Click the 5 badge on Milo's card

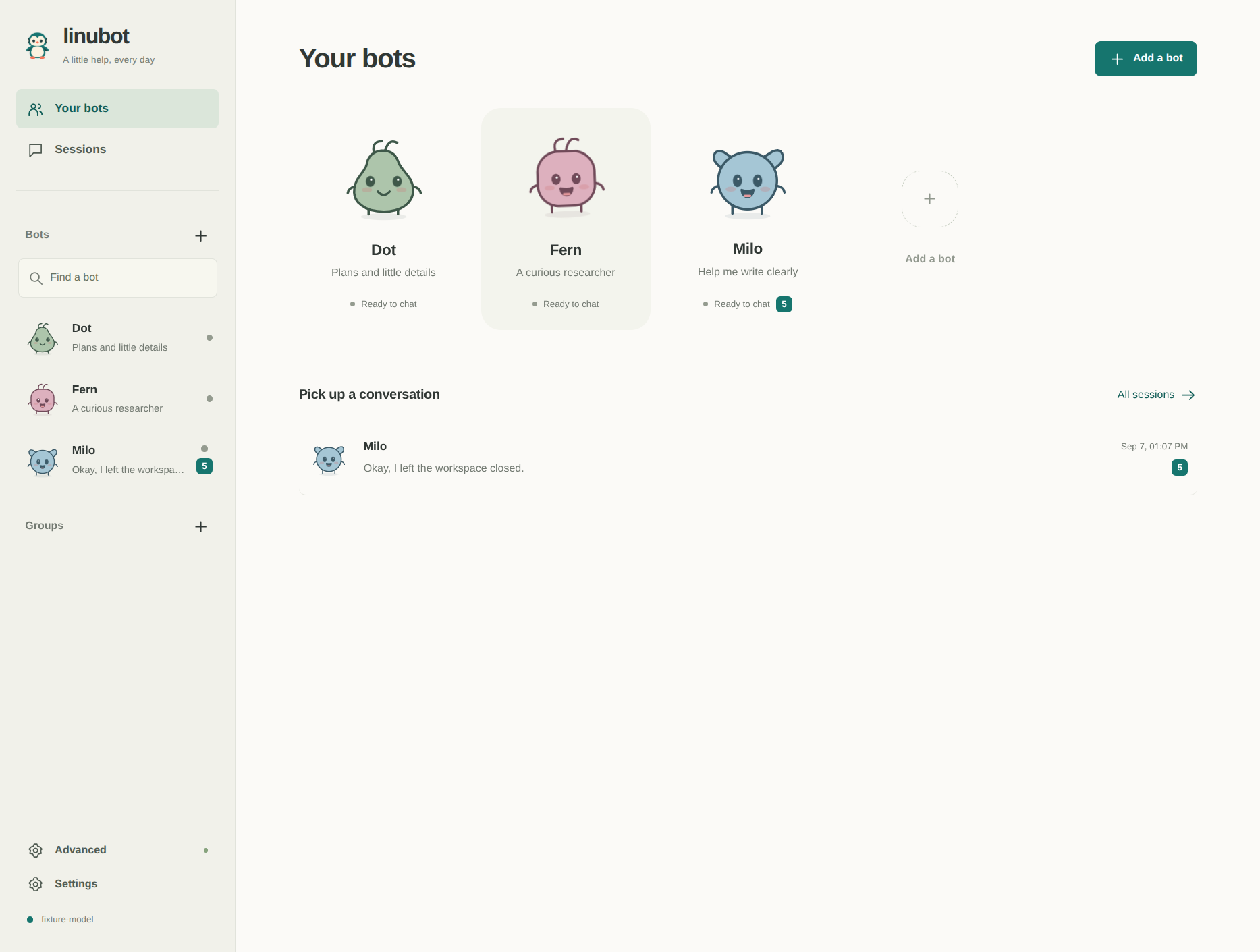(784, 304)
